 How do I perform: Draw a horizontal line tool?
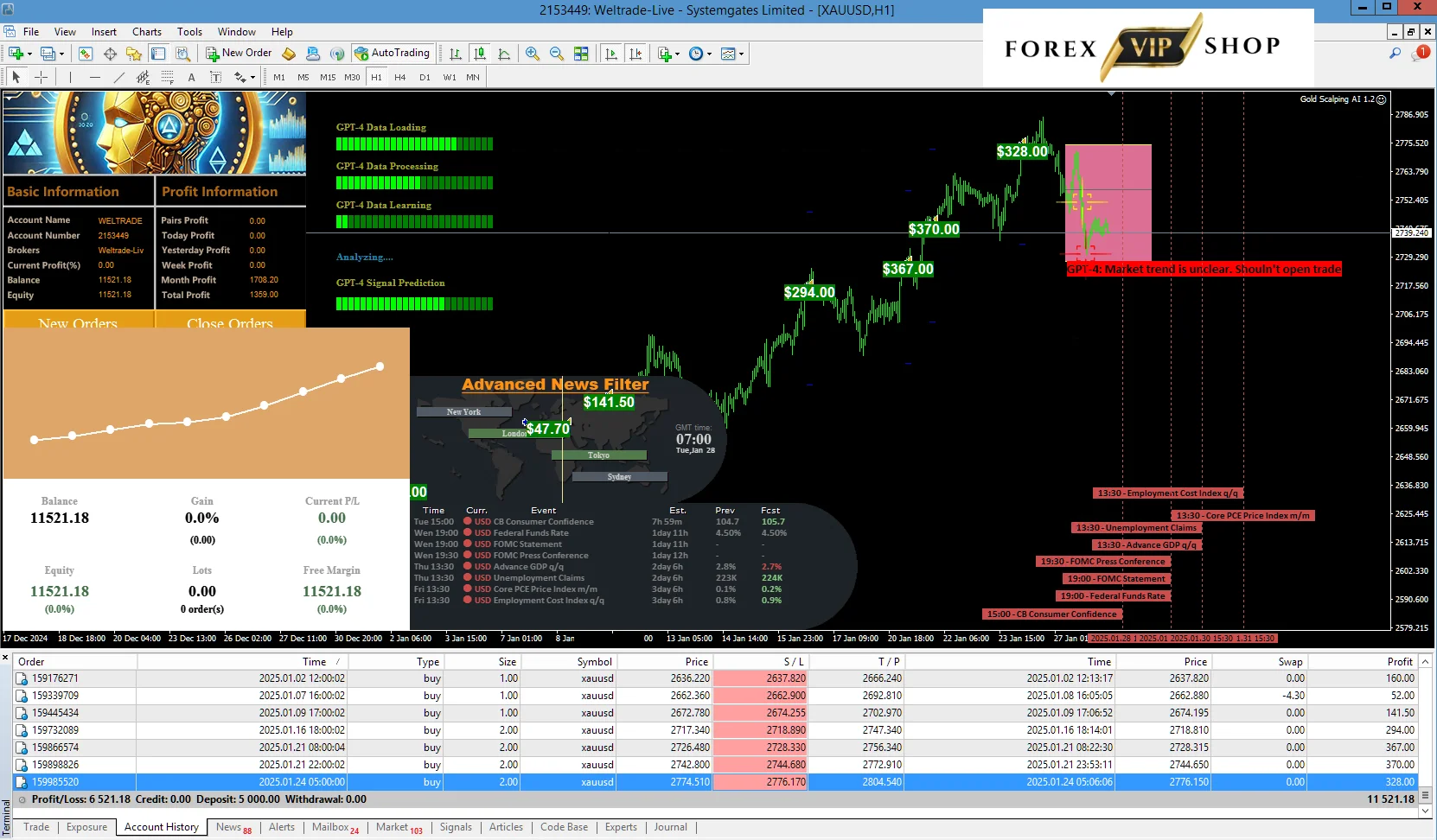(94, 77)
